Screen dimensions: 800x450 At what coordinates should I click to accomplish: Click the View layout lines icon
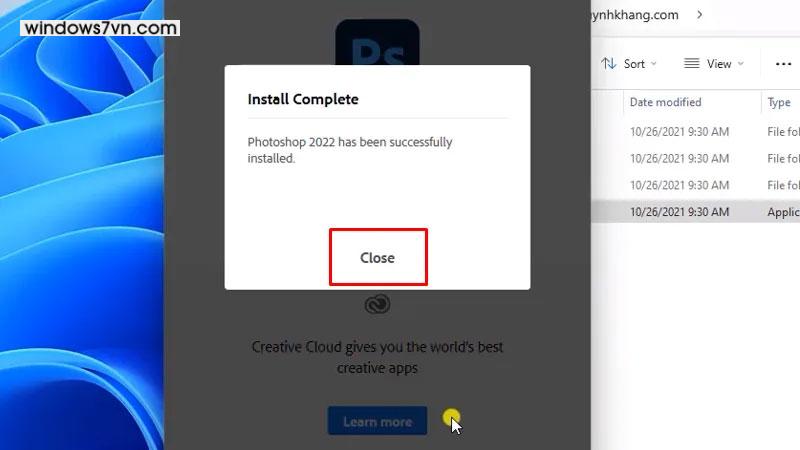pos(691,63)
